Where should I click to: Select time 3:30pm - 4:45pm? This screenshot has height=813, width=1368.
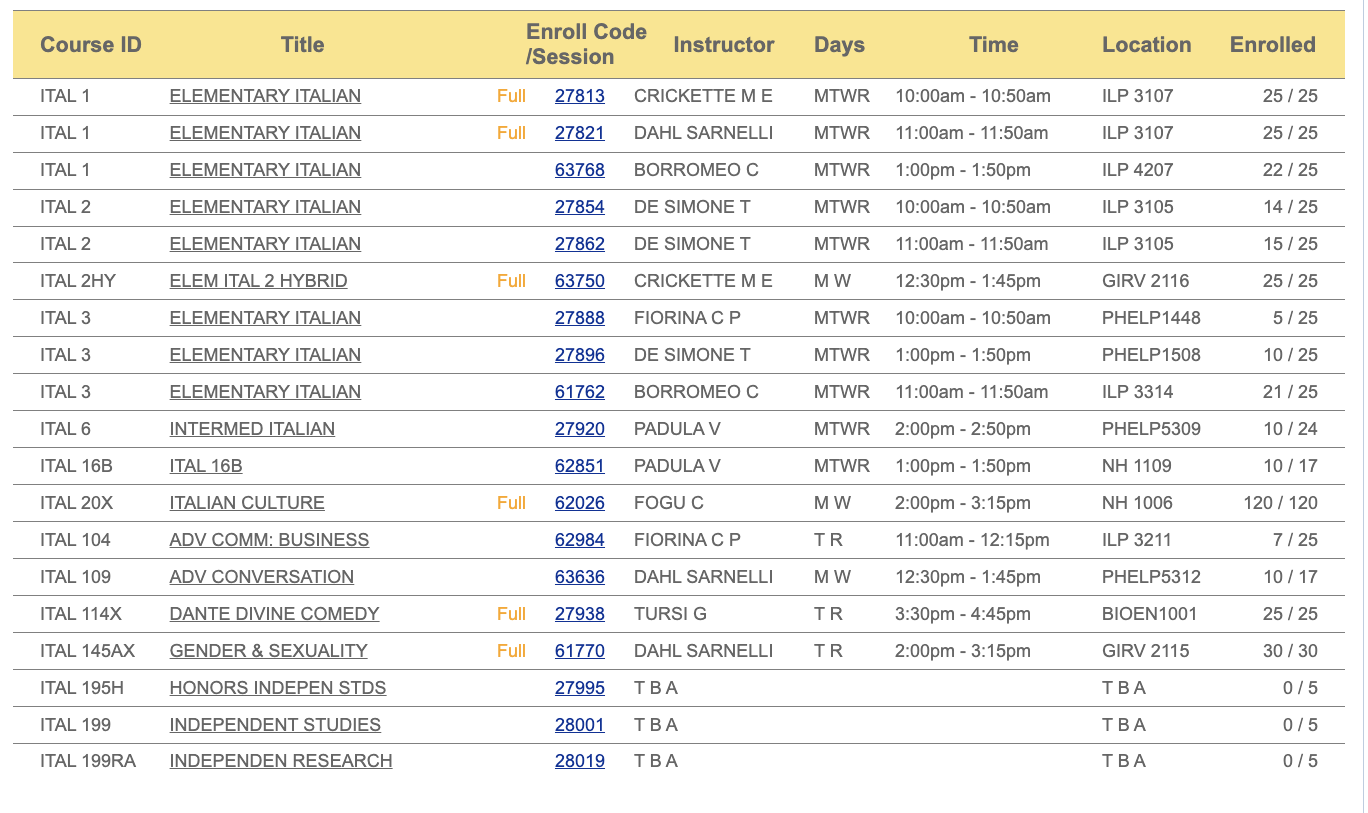click(963, 614)
